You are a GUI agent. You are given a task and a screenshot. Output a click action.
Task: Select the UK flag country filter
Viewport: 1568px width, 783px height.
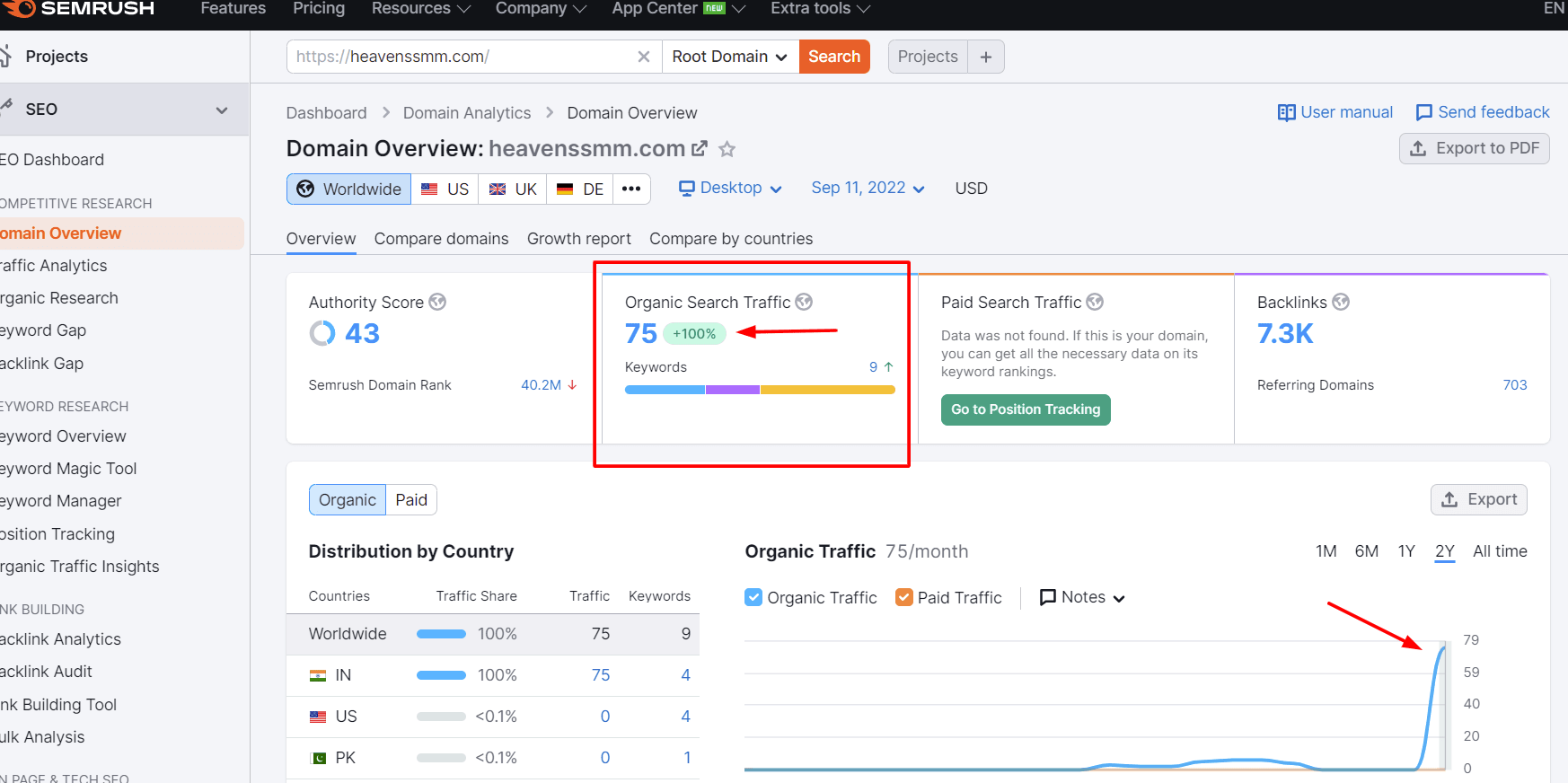[513, 189]
